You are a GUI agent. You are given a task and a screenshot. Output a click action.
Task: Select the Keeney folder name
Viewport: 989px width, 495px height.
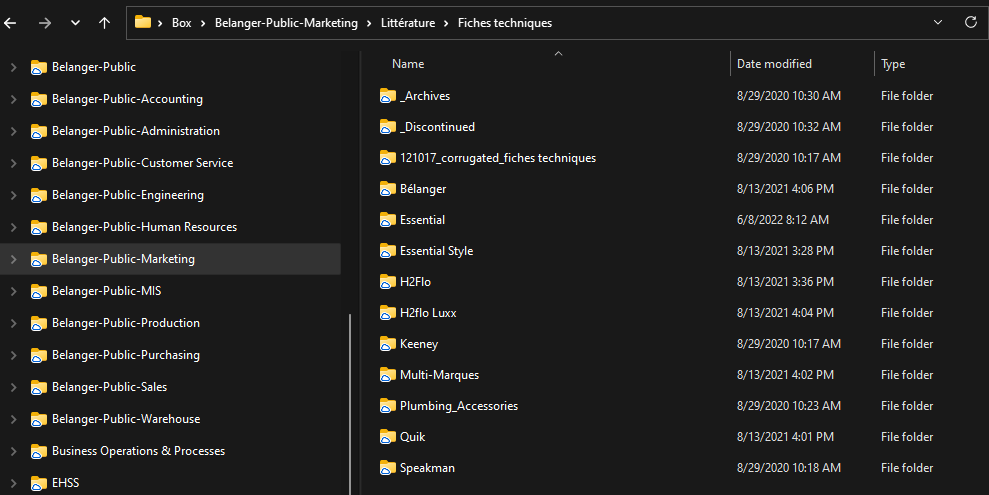coord(419,344)
